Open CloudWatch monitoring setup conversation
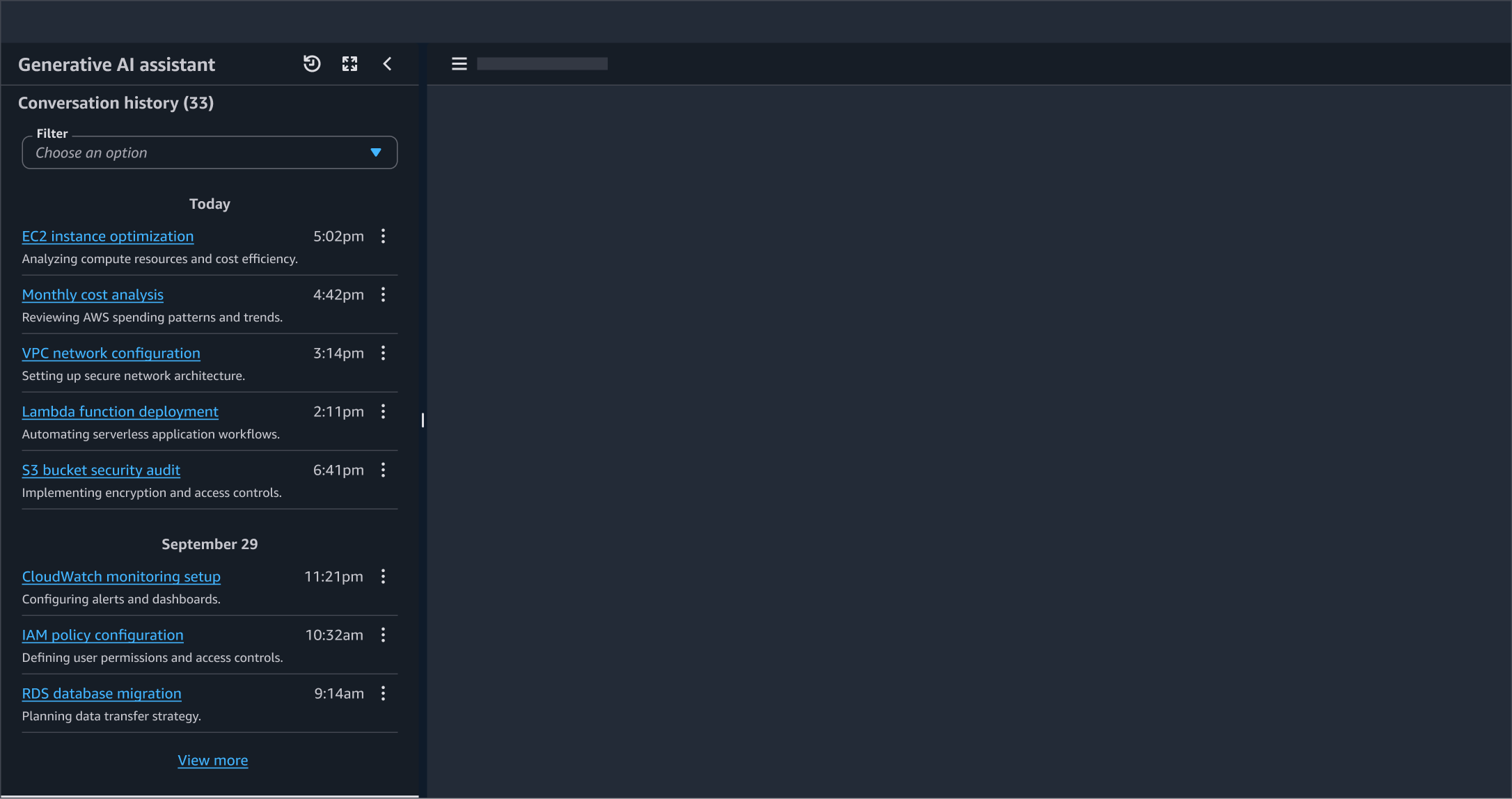This screenshot has width=1512, height=799. click(x=121, y=577)
